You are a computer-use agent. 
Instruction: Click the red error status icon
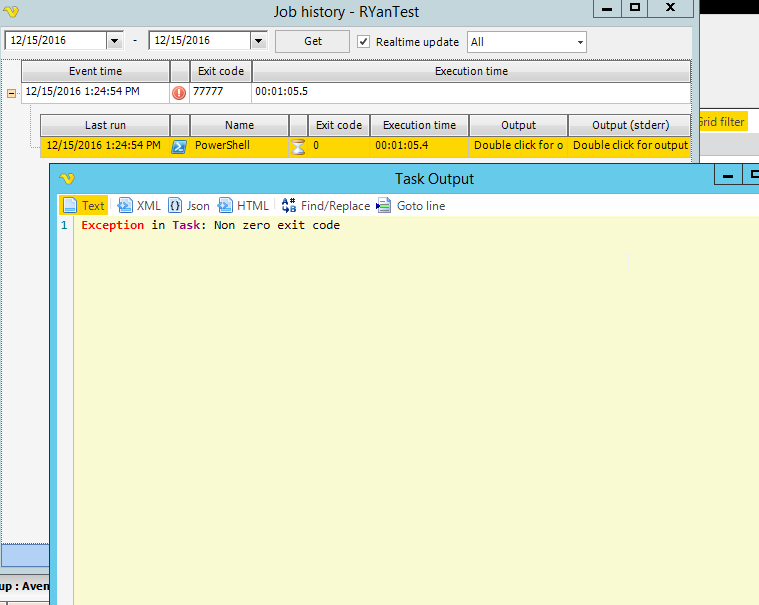tap(179, 92)
